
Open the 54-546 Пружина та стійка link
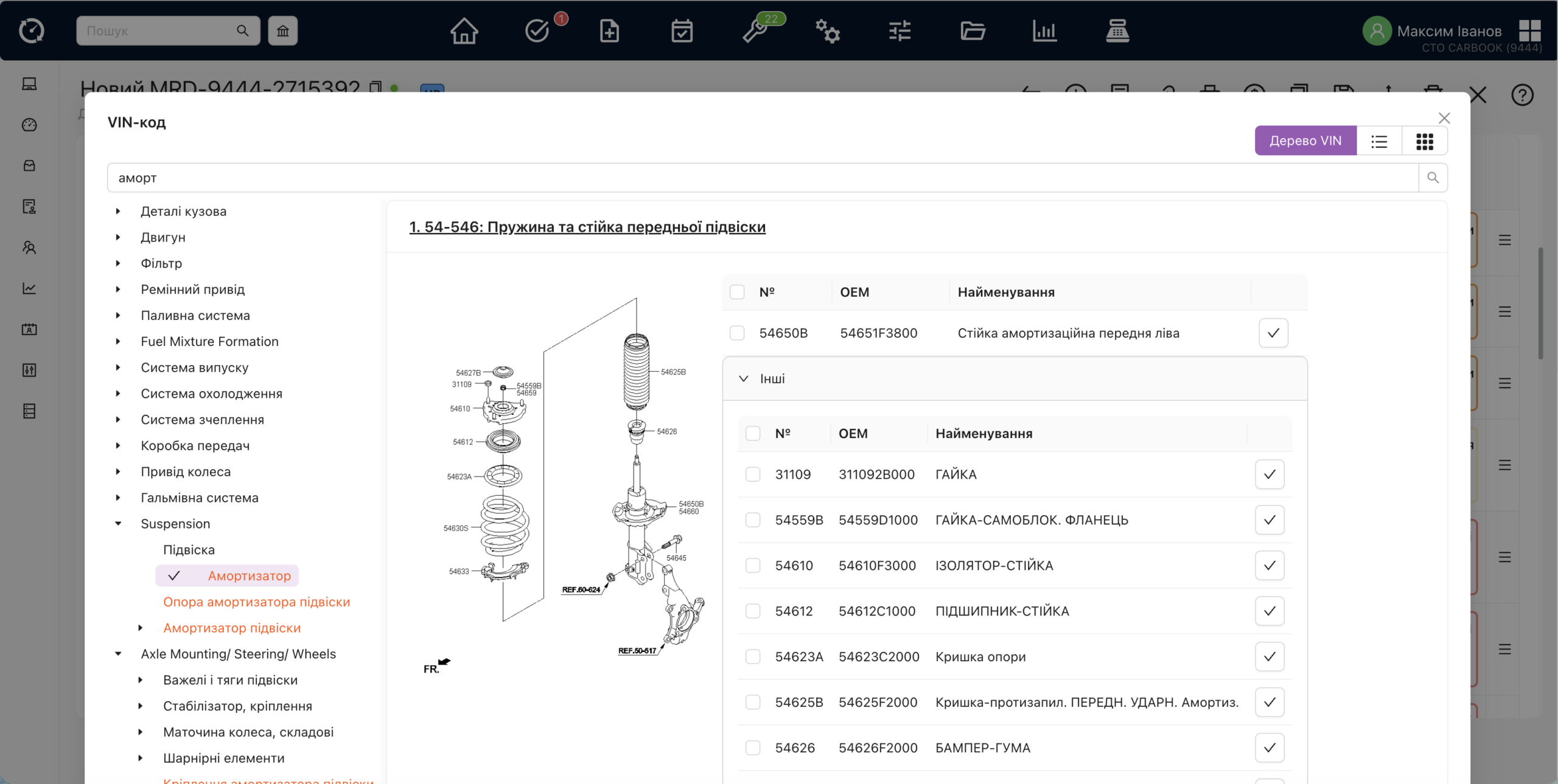(x=587, y=227)
